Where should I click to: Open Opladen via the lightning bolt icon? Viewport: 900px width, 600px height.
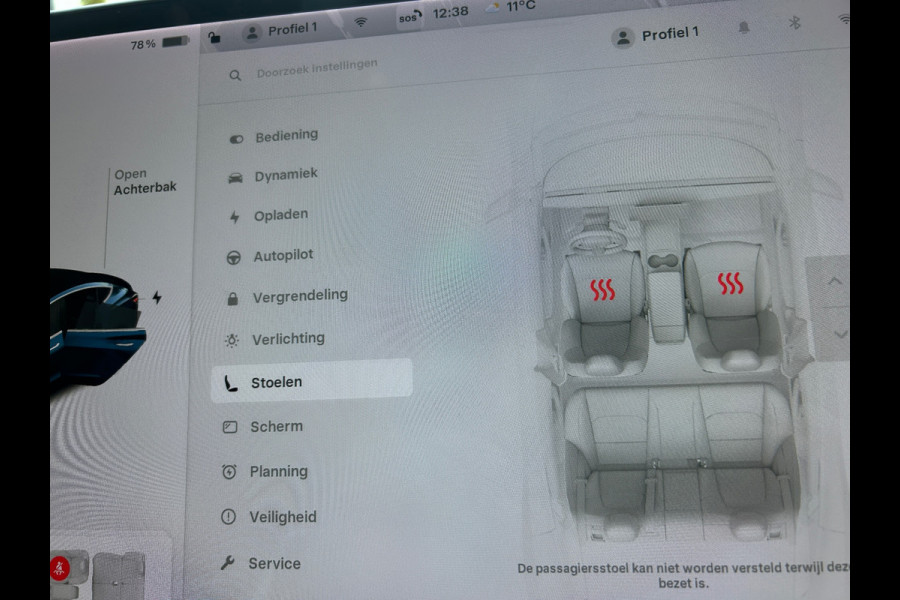coord(234,215)
